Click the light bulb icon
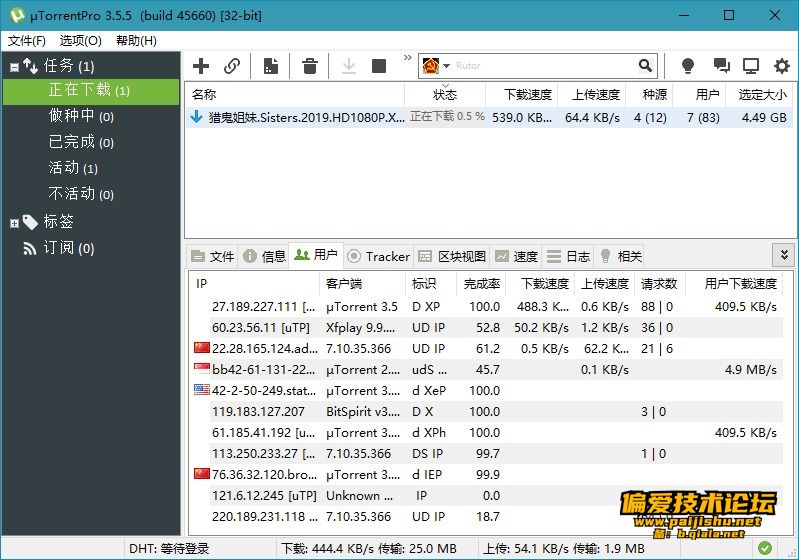799x560 pixels. click(687, 66)
